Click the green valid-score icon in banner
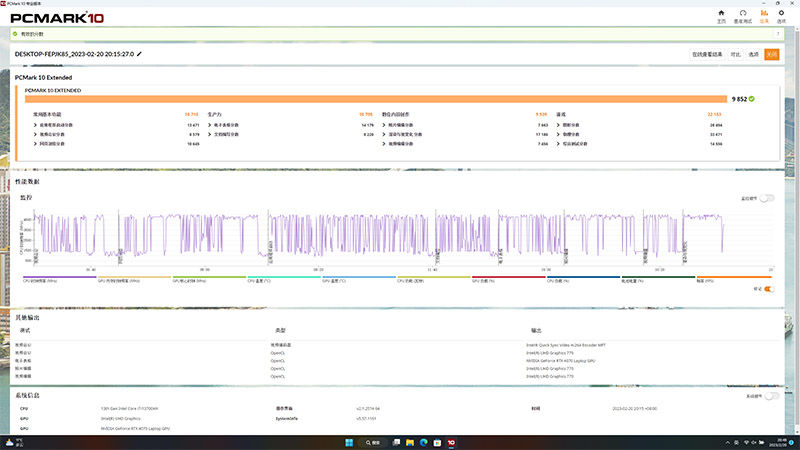This screenshot has height=450, width=800. [15, 34]
